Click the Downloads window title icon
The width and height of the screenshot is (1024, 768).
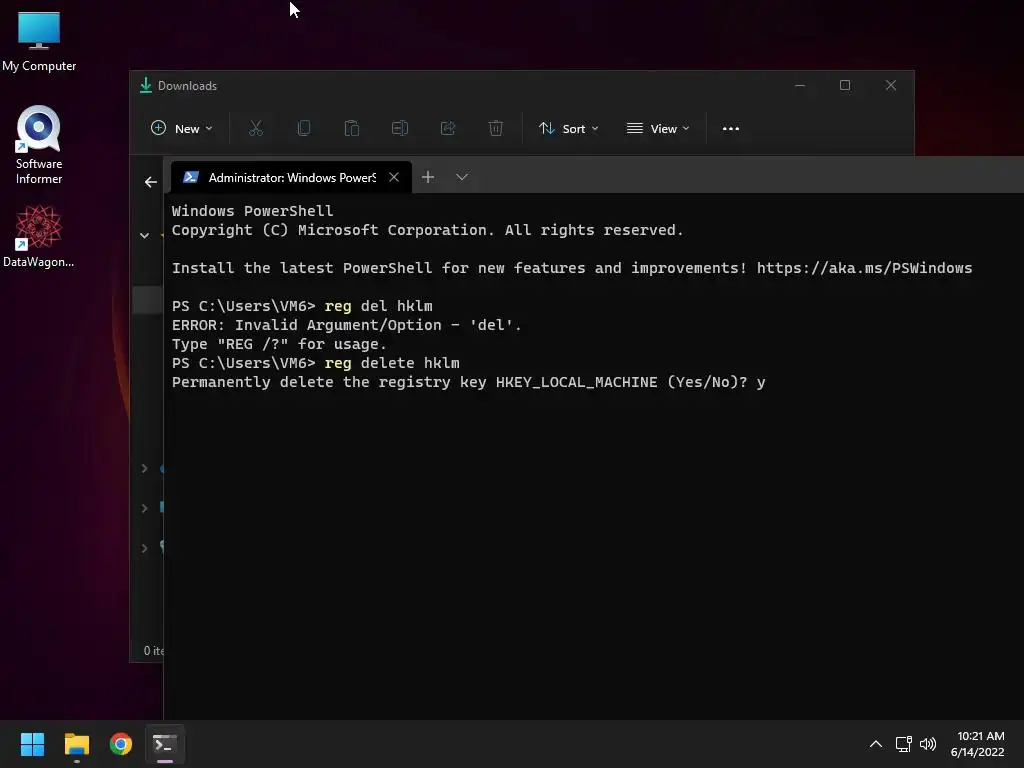tap(146, 86)
